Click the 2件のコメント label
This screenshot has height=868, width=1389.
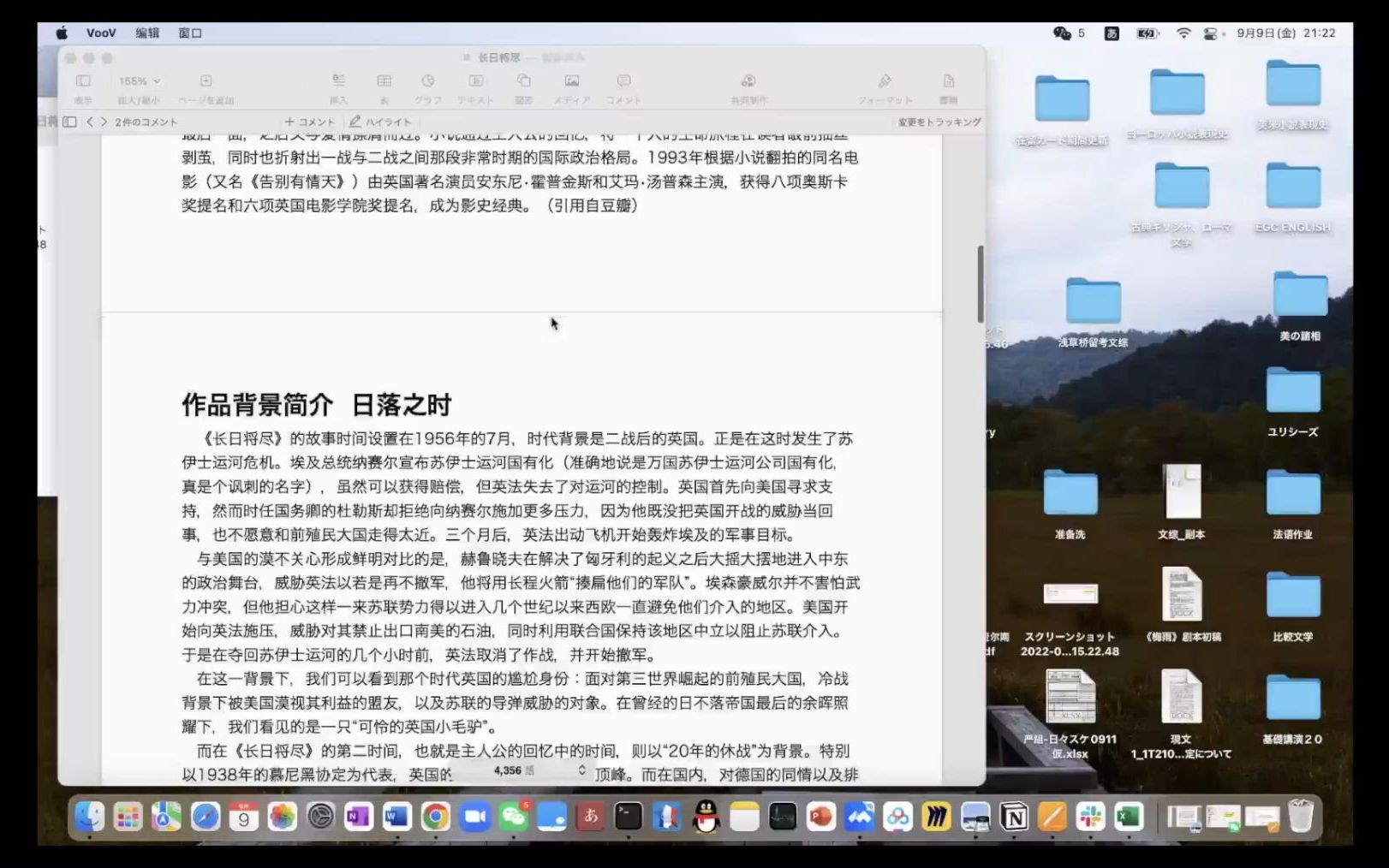coord(146,122)
